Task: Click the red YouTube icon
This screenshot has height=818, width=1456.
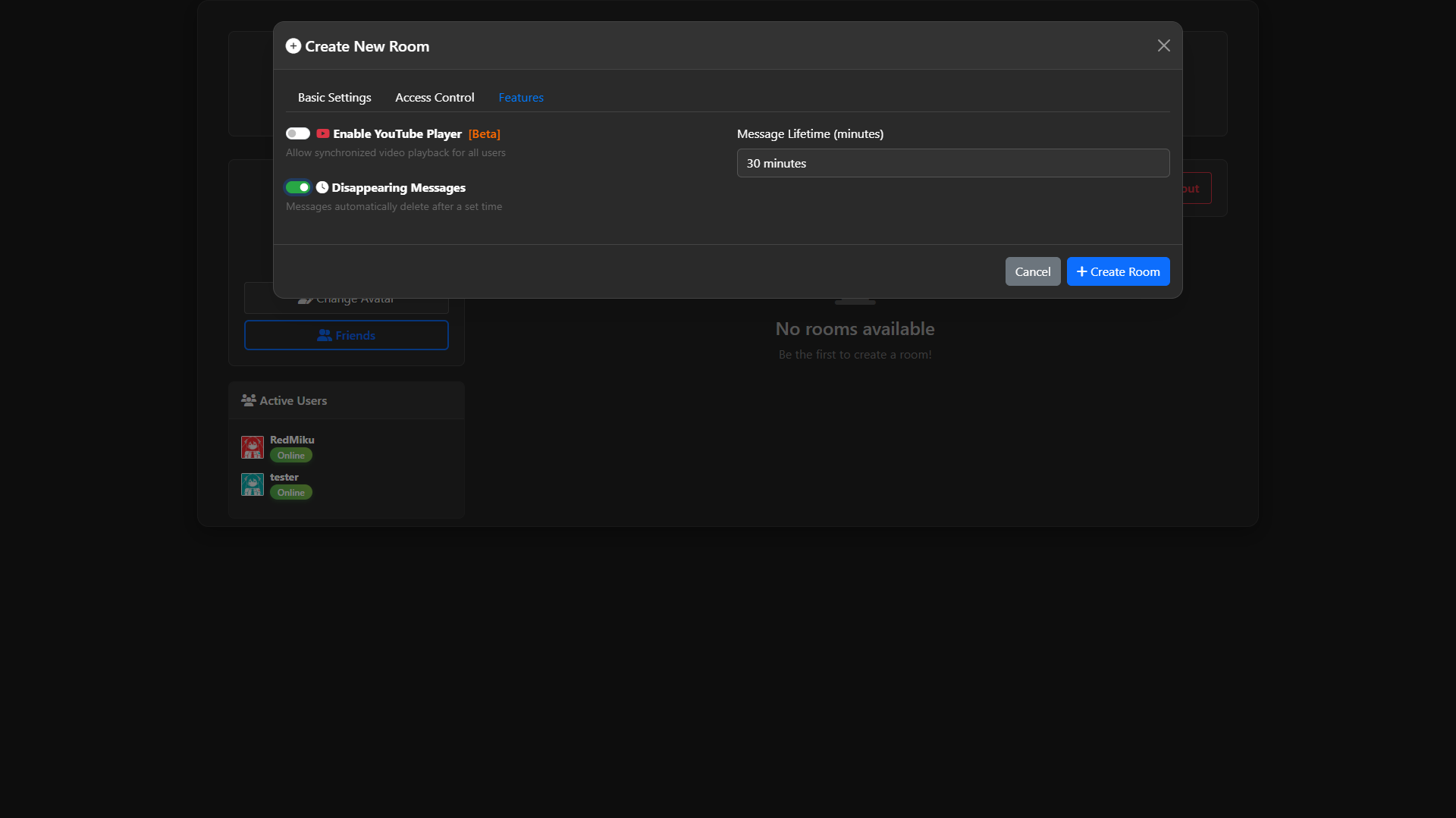Action: click(323, 133)
